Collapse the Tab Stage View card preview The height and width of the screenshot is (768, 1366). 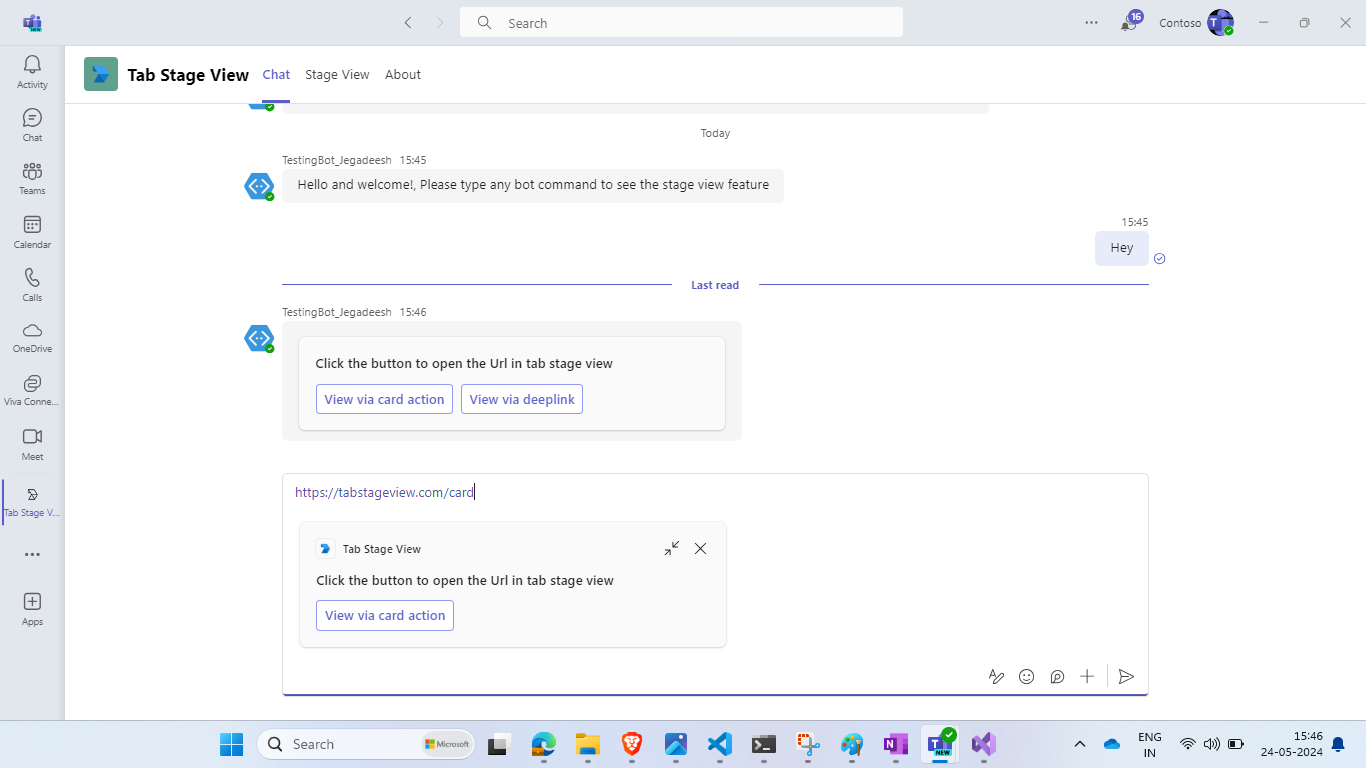coord(671,548)
